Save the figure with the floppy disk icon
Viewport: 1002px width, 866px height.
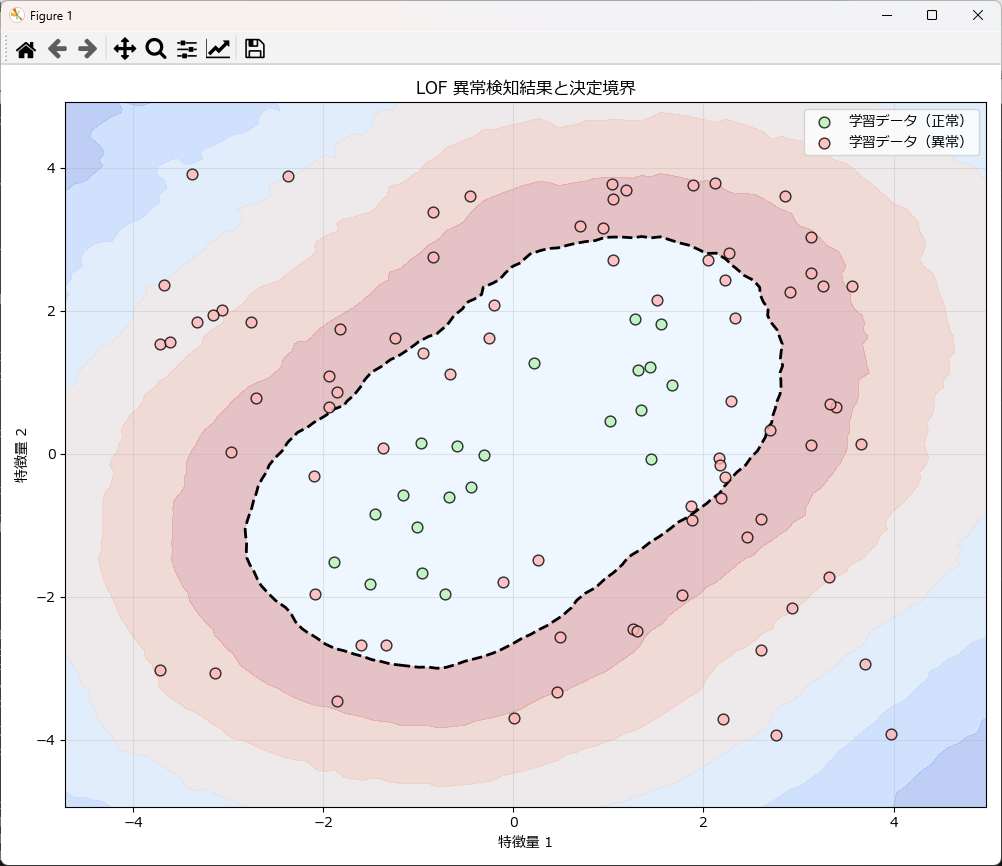coord(254,49)
